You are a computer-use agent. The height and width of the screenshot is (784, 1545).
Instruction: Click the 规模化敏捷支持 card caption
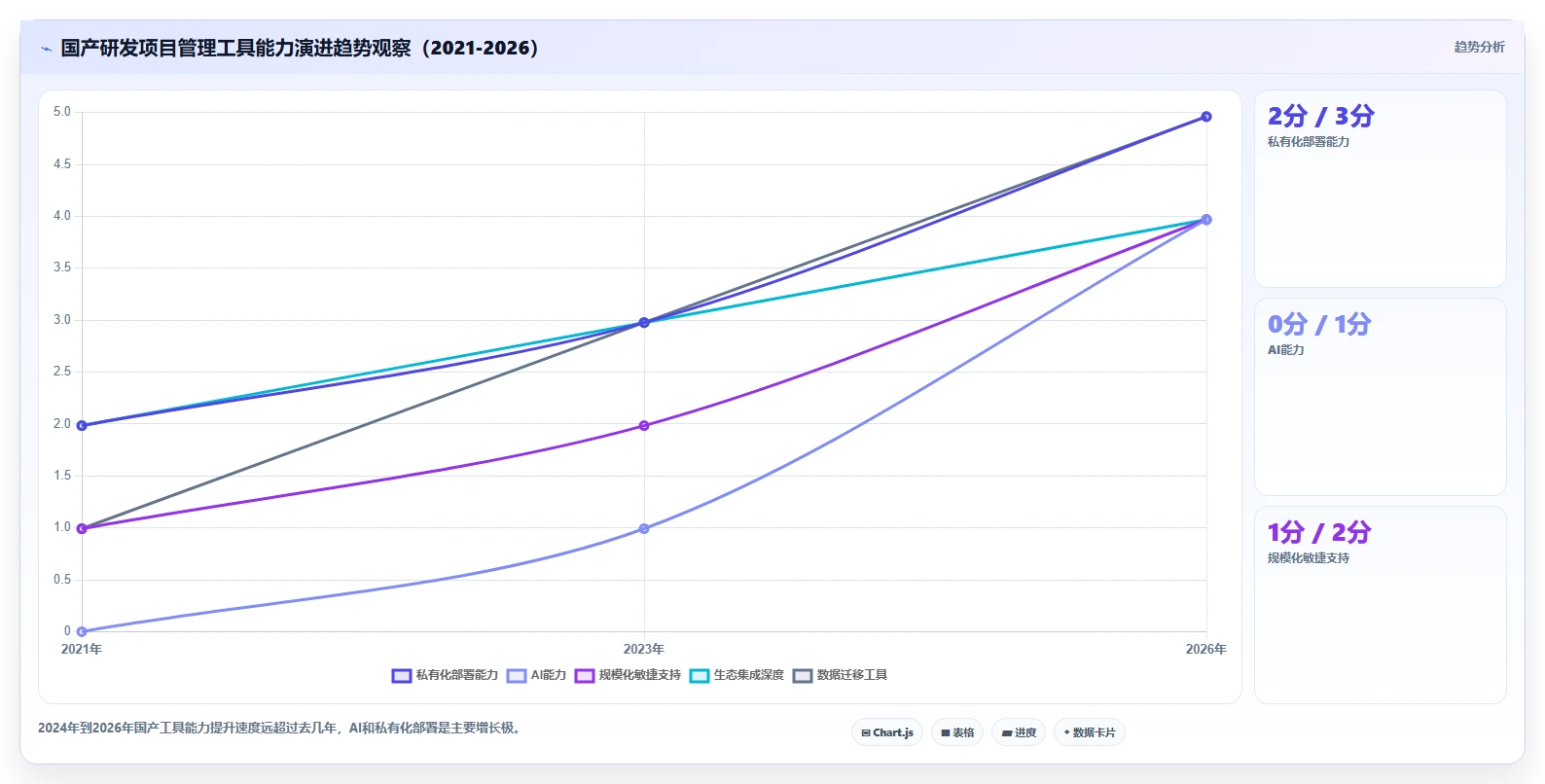tap(1309, 558)
